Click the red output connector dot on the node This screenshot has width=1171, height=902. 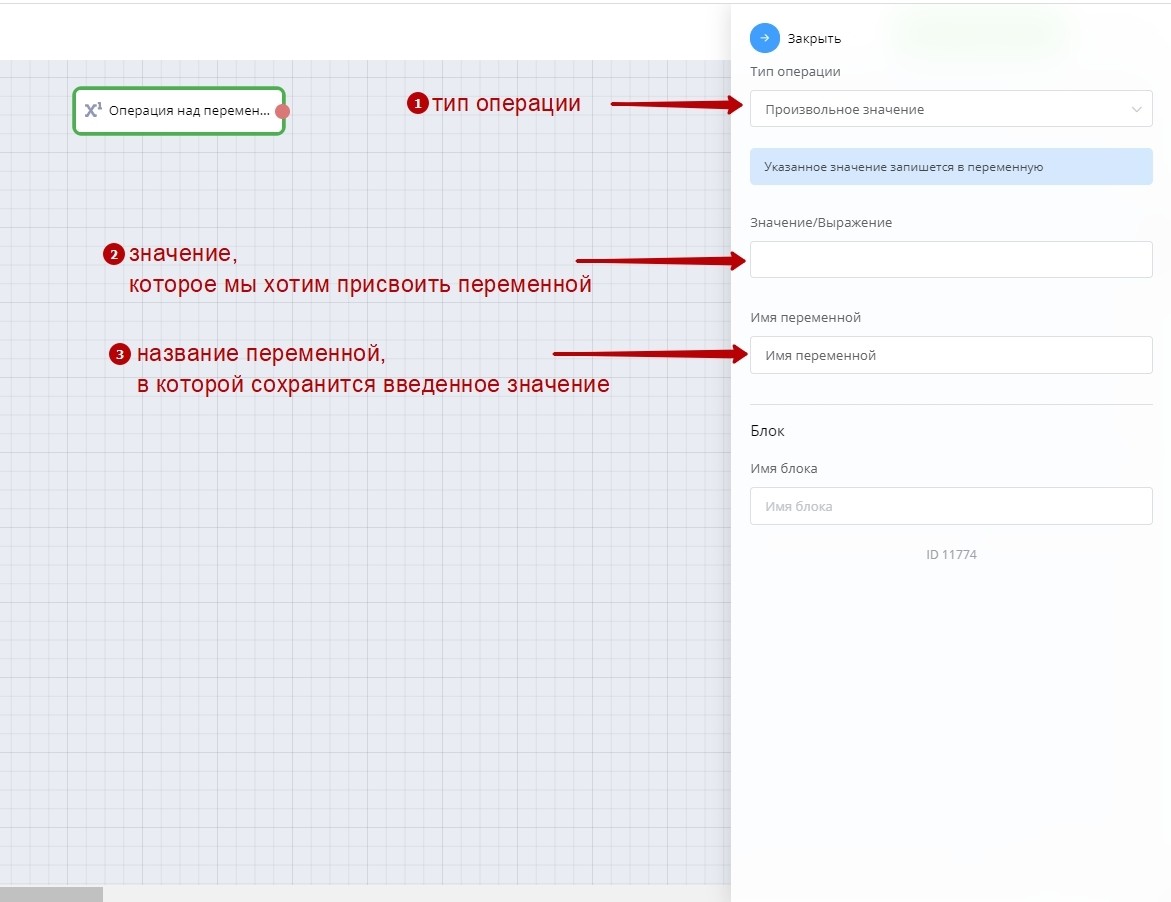point(283,111)
